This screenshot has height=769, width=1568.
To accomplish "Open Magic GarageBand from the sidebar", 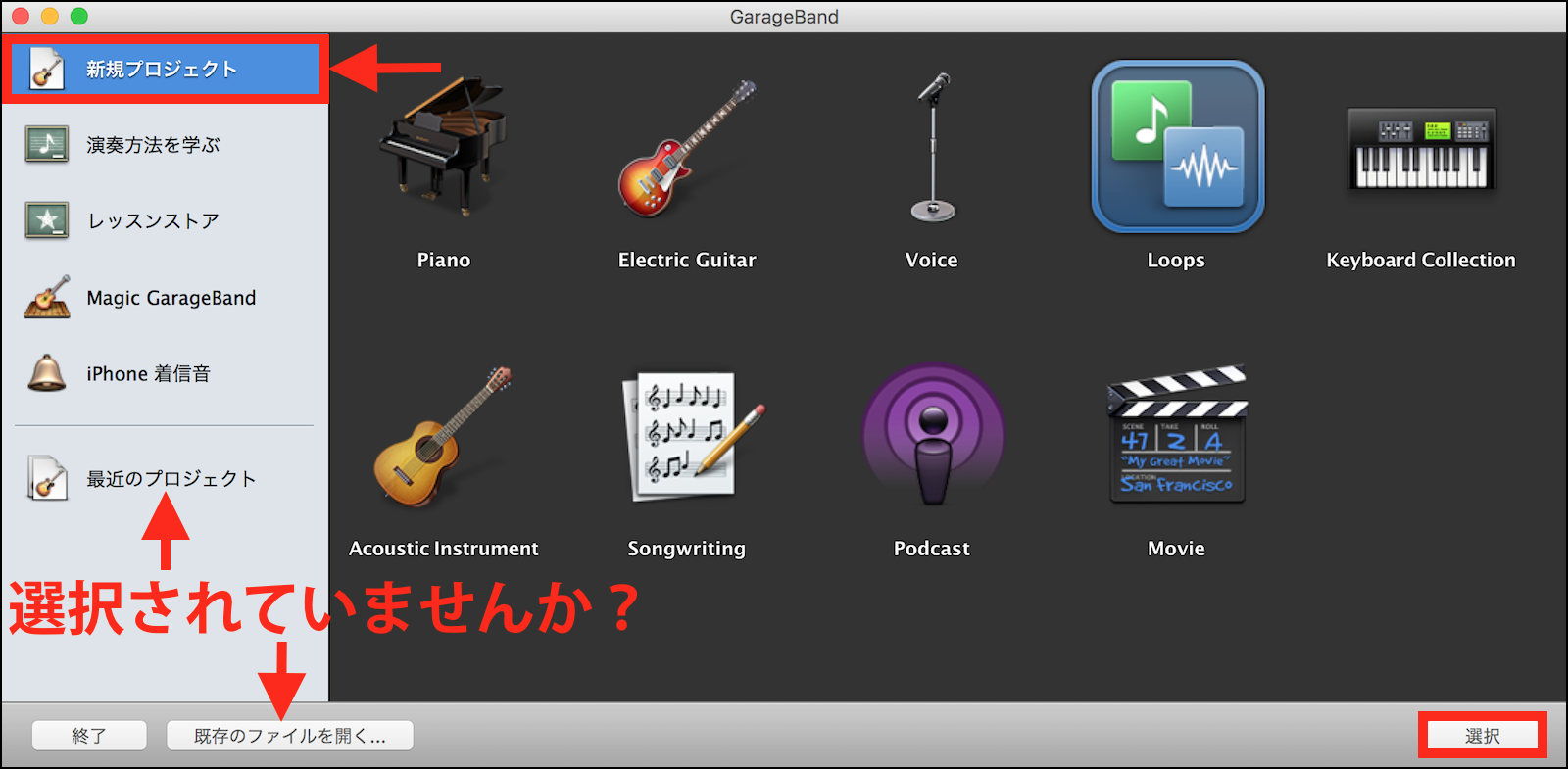I will [171, 298].
